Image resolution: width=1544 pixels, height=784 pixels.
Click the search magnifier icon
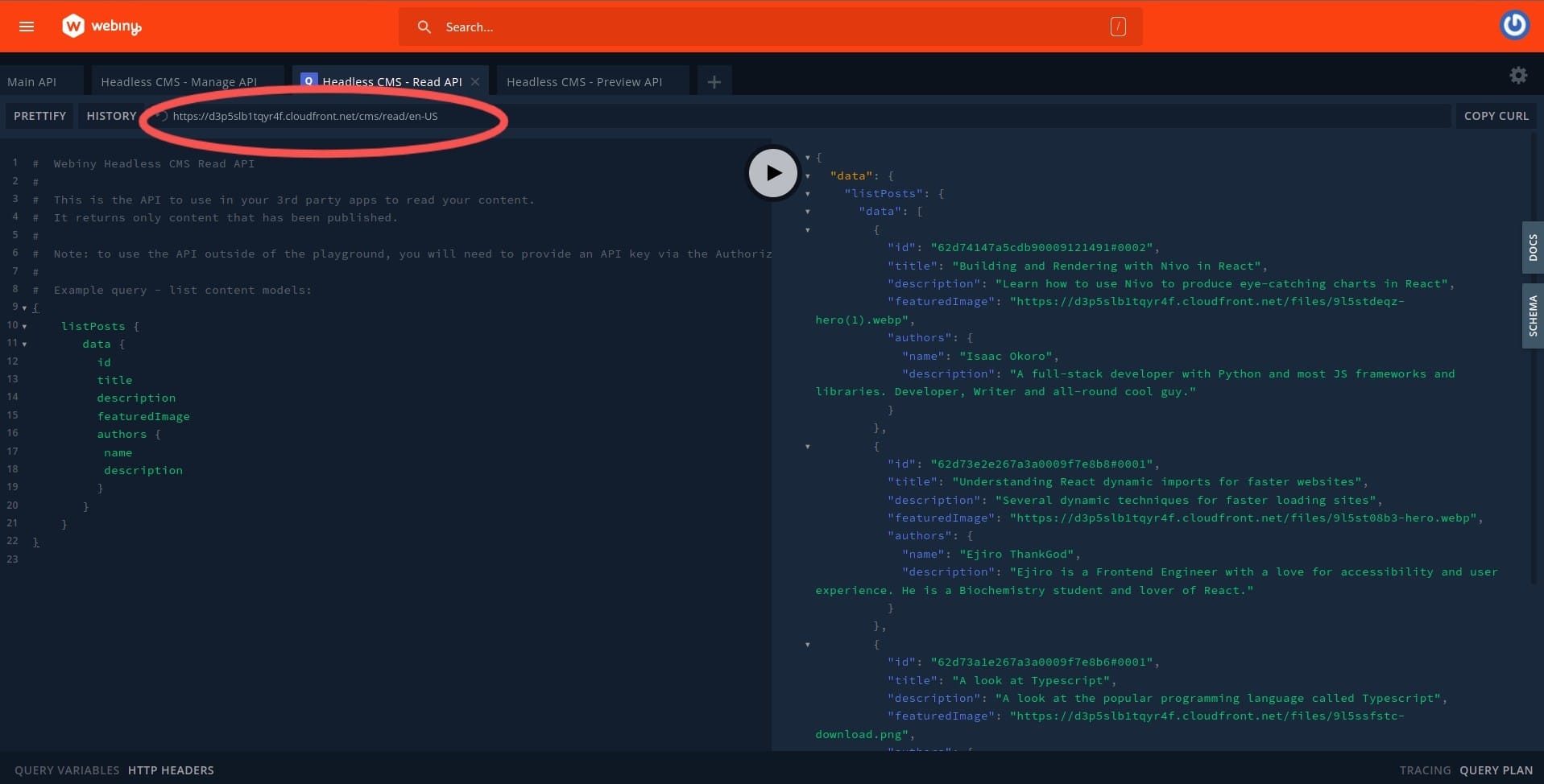[424, 27]
